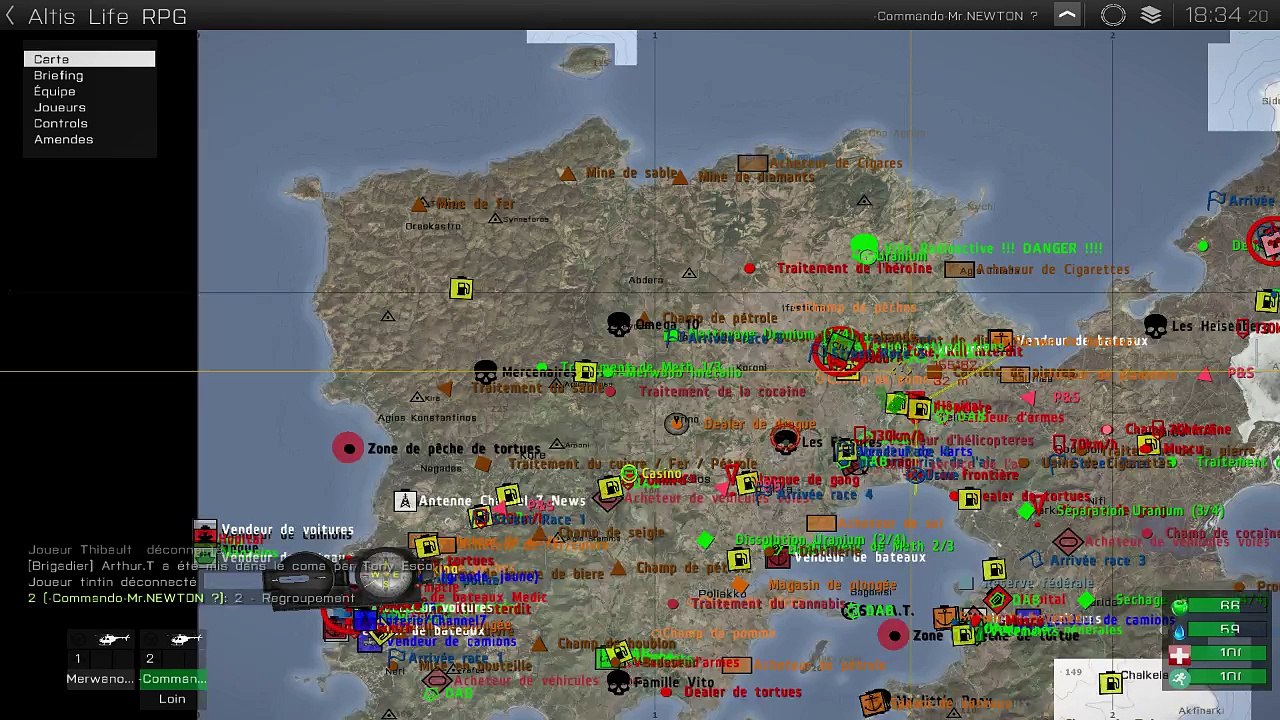
Task: Click the gas station marker beside Chalkeia
Action: click(1110, 684)
